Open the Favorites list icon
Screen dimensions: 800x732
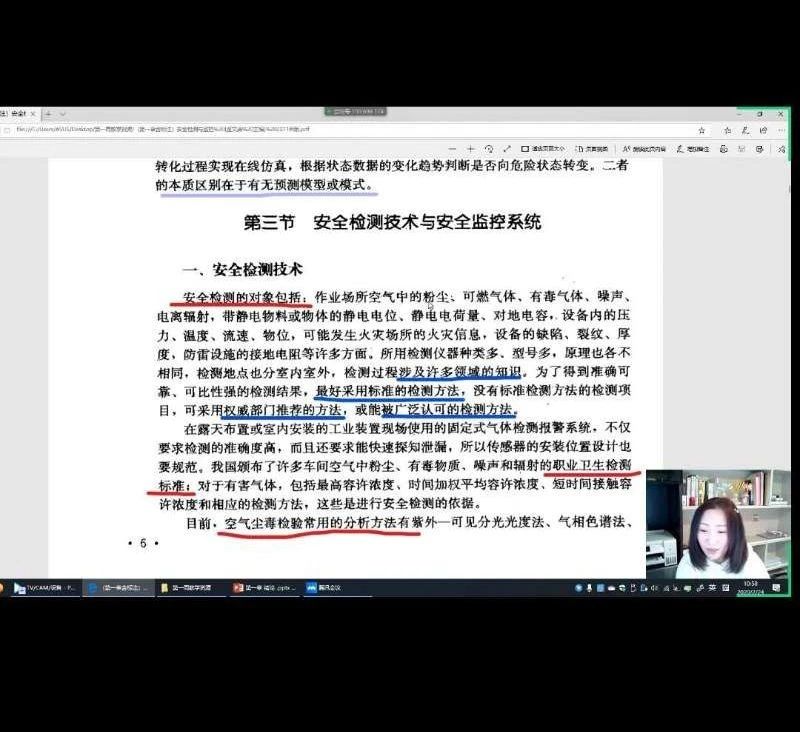click(728, 131)
